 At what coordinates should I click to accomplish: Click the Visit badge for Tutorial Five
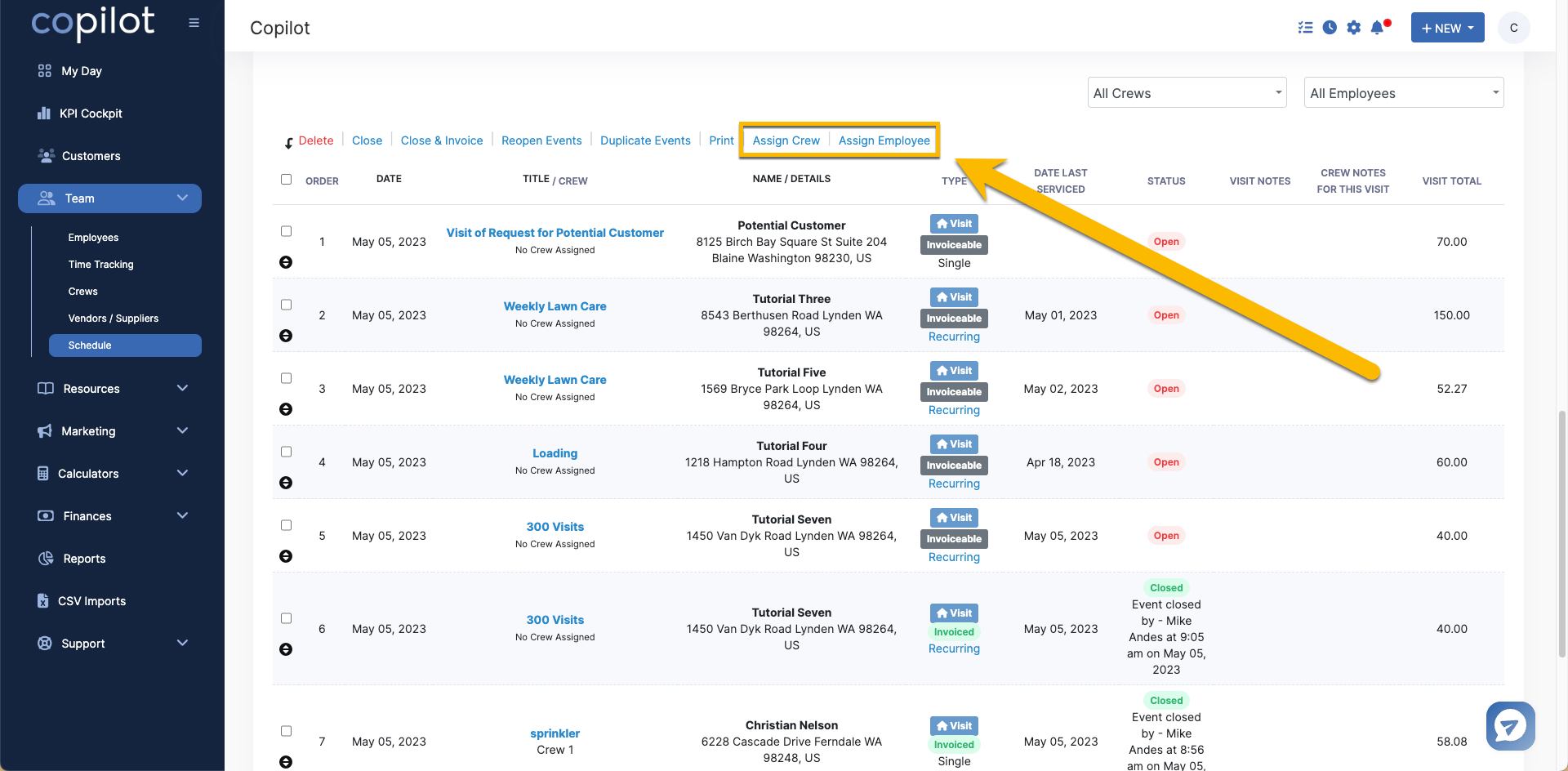[x=954, y=371]
